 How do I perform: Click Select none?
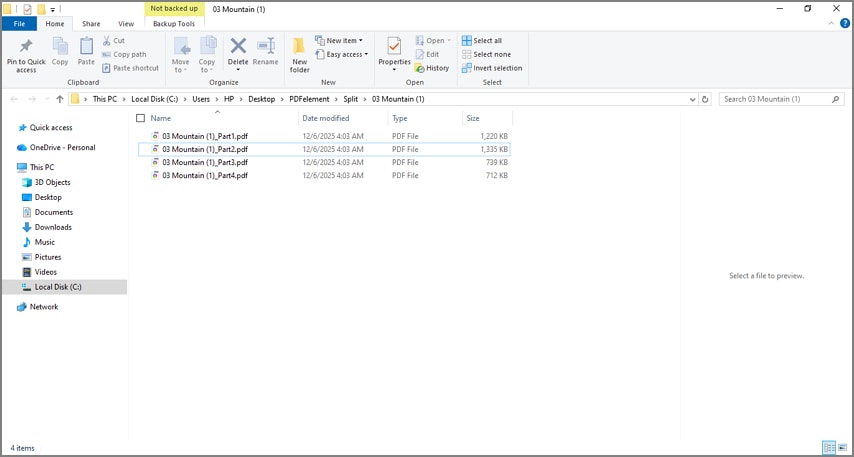486,54
